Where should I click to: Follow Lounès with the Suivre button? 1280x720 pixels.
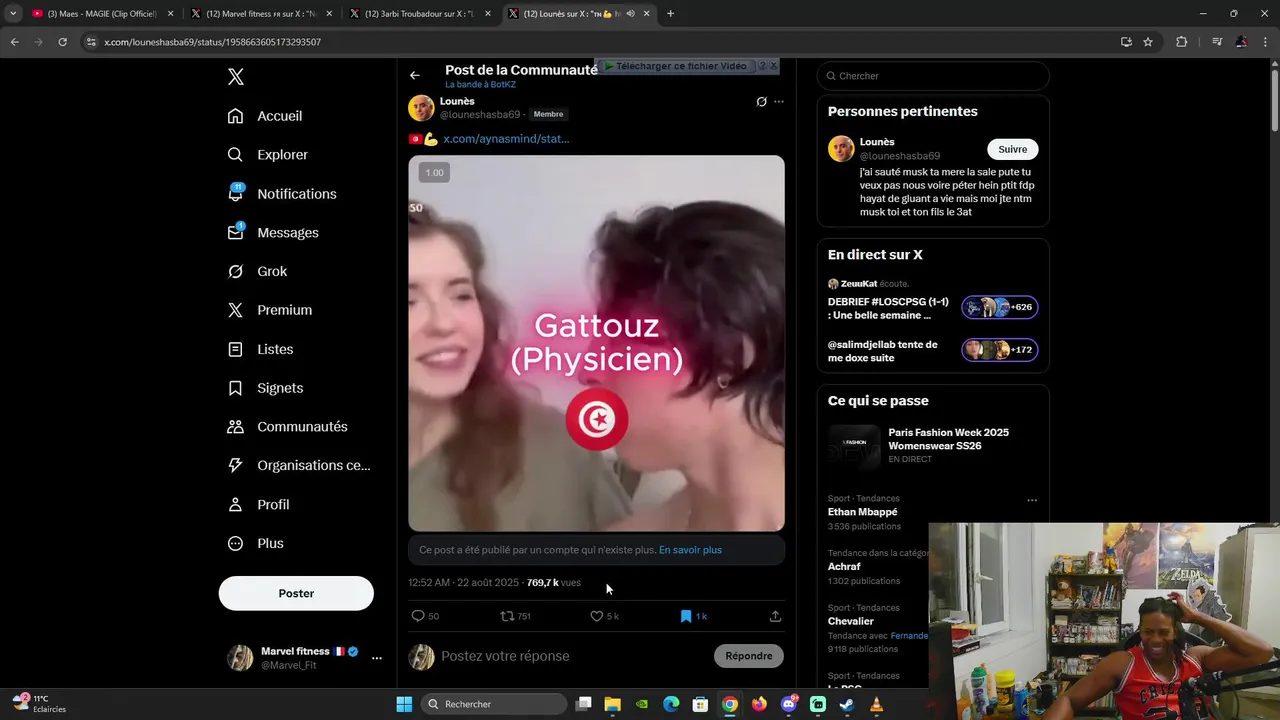[x=1013, y=149]
